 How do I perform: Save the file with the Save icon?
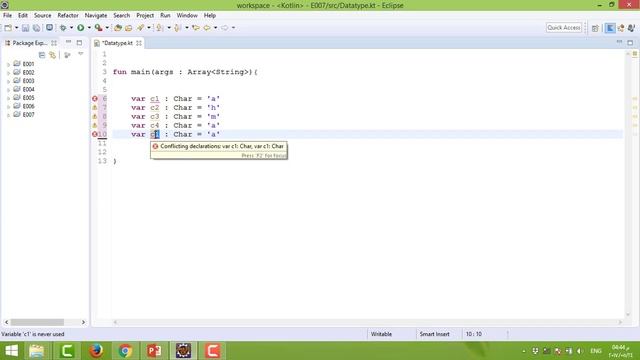(25, 28)
